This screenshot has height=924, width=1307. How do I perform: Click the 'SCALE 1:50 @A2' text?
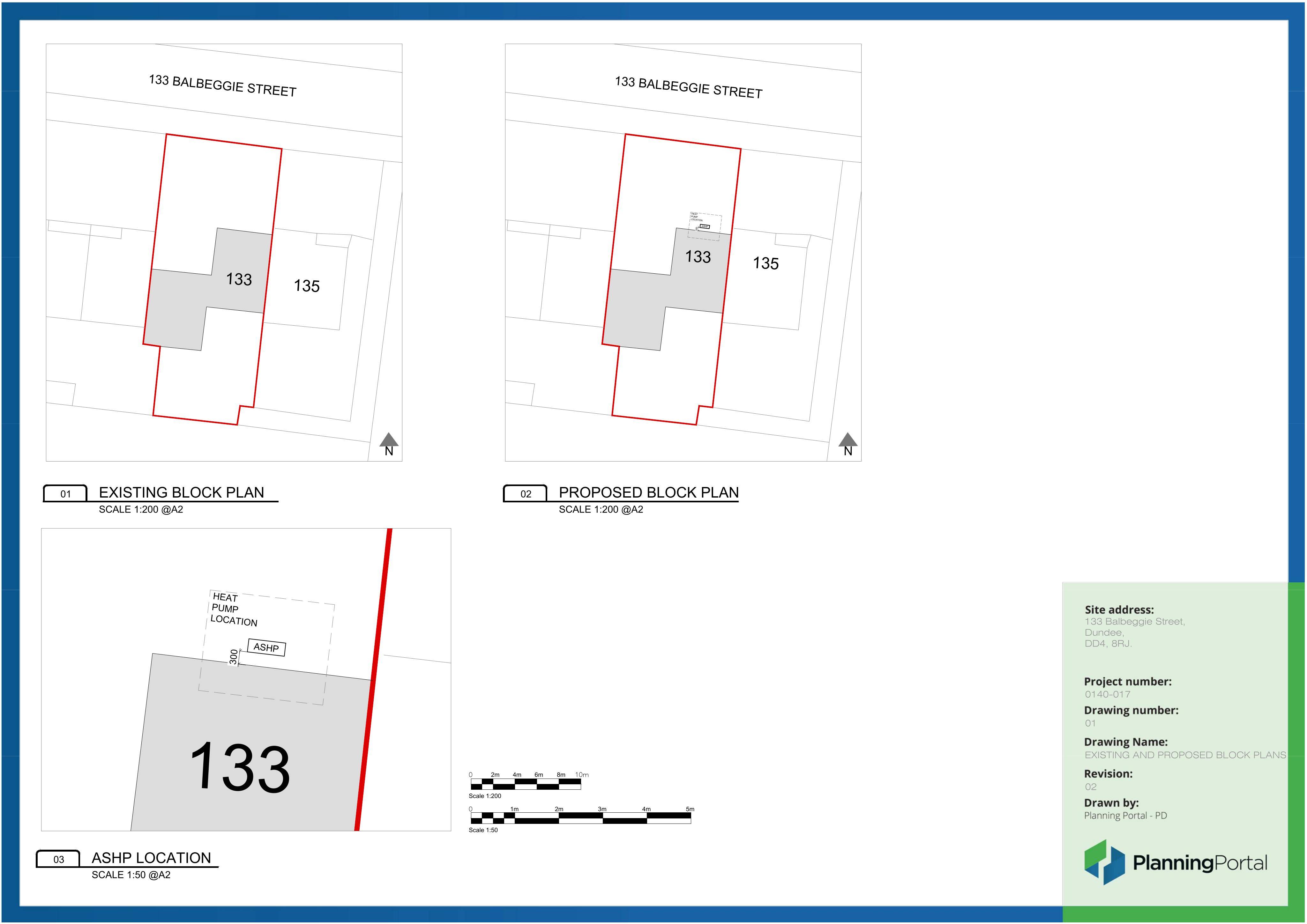click(x=131, y=875)
